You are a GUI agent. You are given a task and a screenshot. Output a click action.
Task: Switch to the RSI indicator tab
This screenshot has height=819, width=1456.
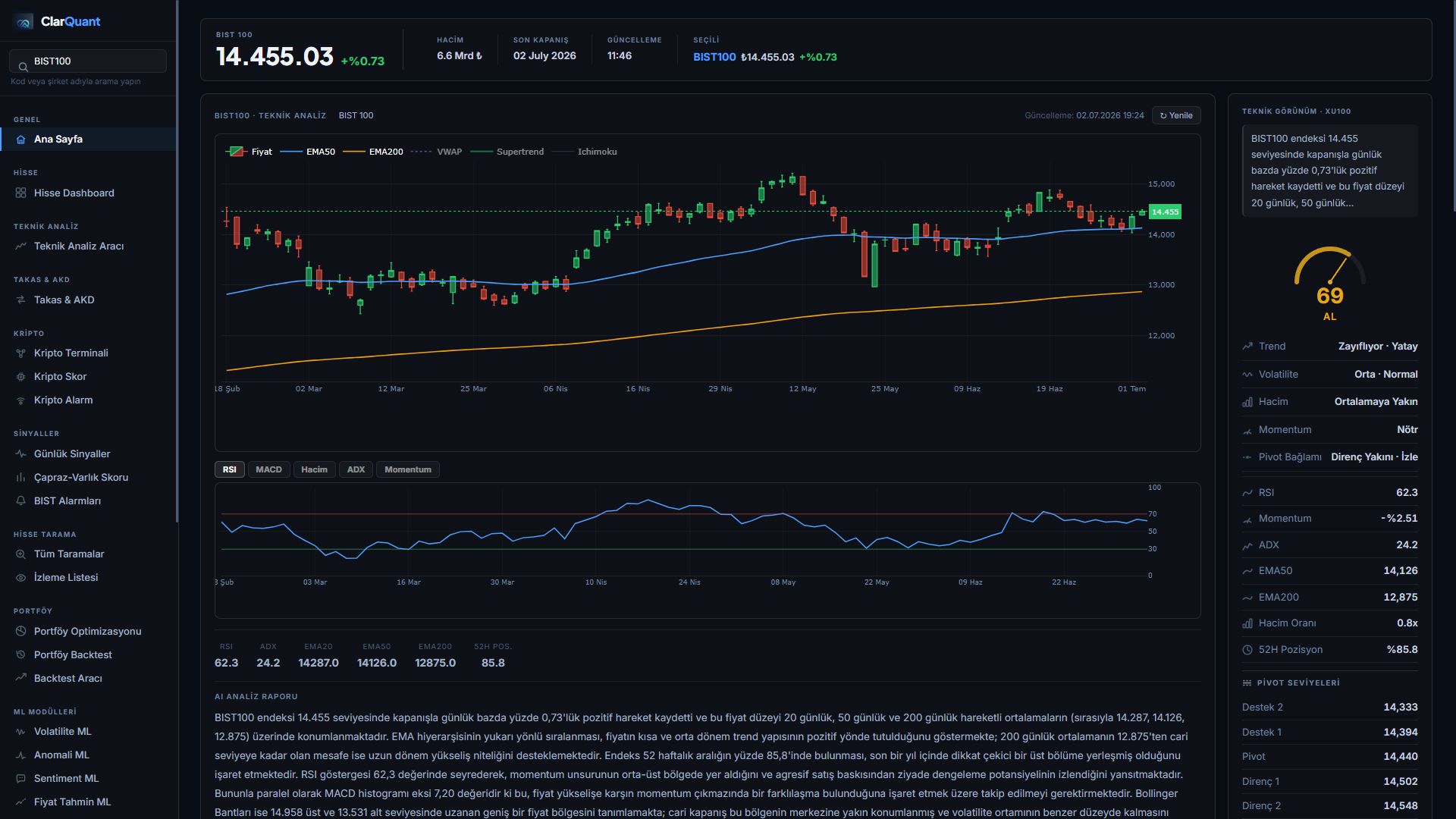[230, 470]
